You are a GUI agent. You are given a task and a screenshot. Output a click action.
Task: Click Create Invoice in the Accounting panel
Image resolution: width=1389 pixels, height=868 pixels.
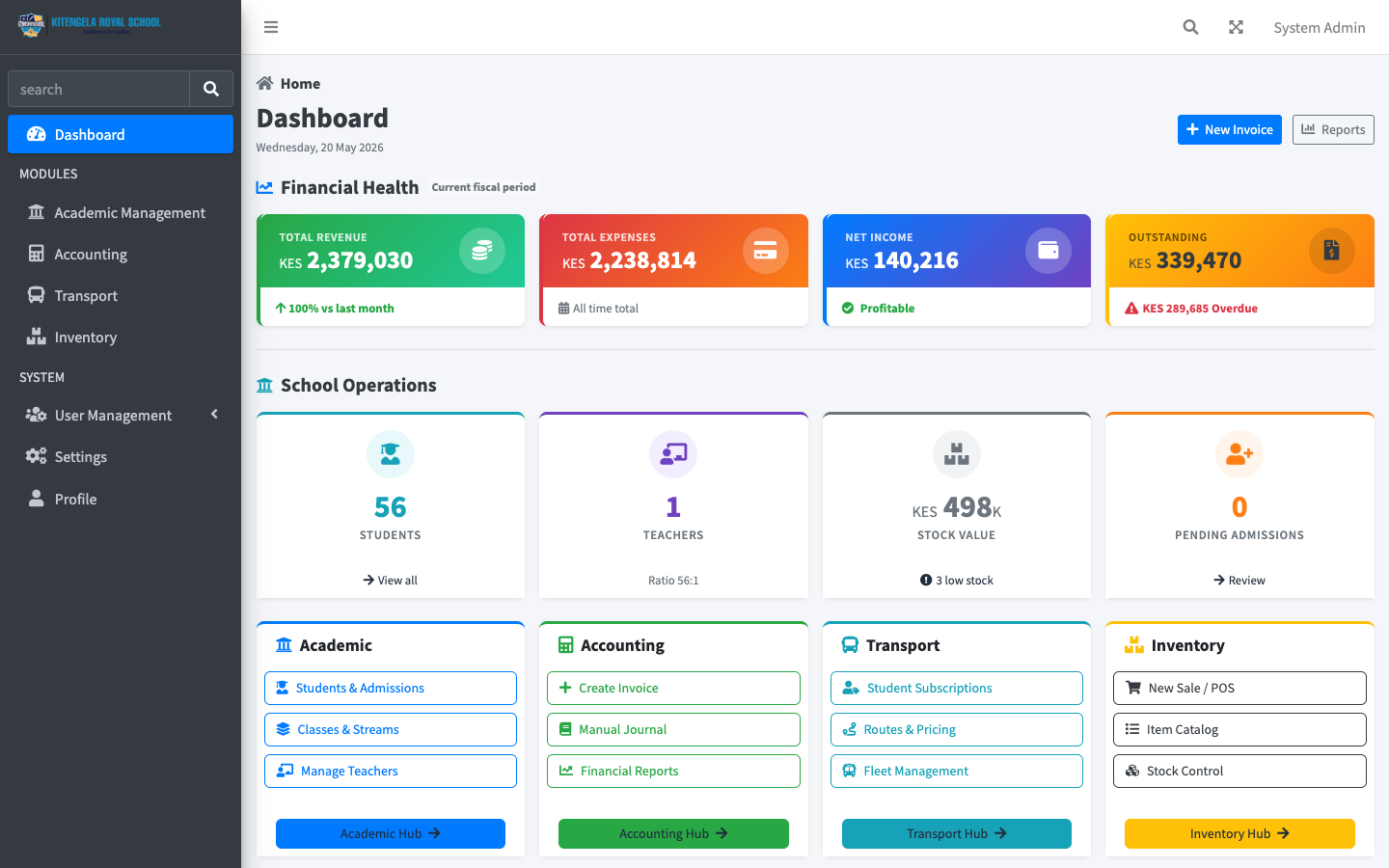pyautogui.click(x=673, y=688)
